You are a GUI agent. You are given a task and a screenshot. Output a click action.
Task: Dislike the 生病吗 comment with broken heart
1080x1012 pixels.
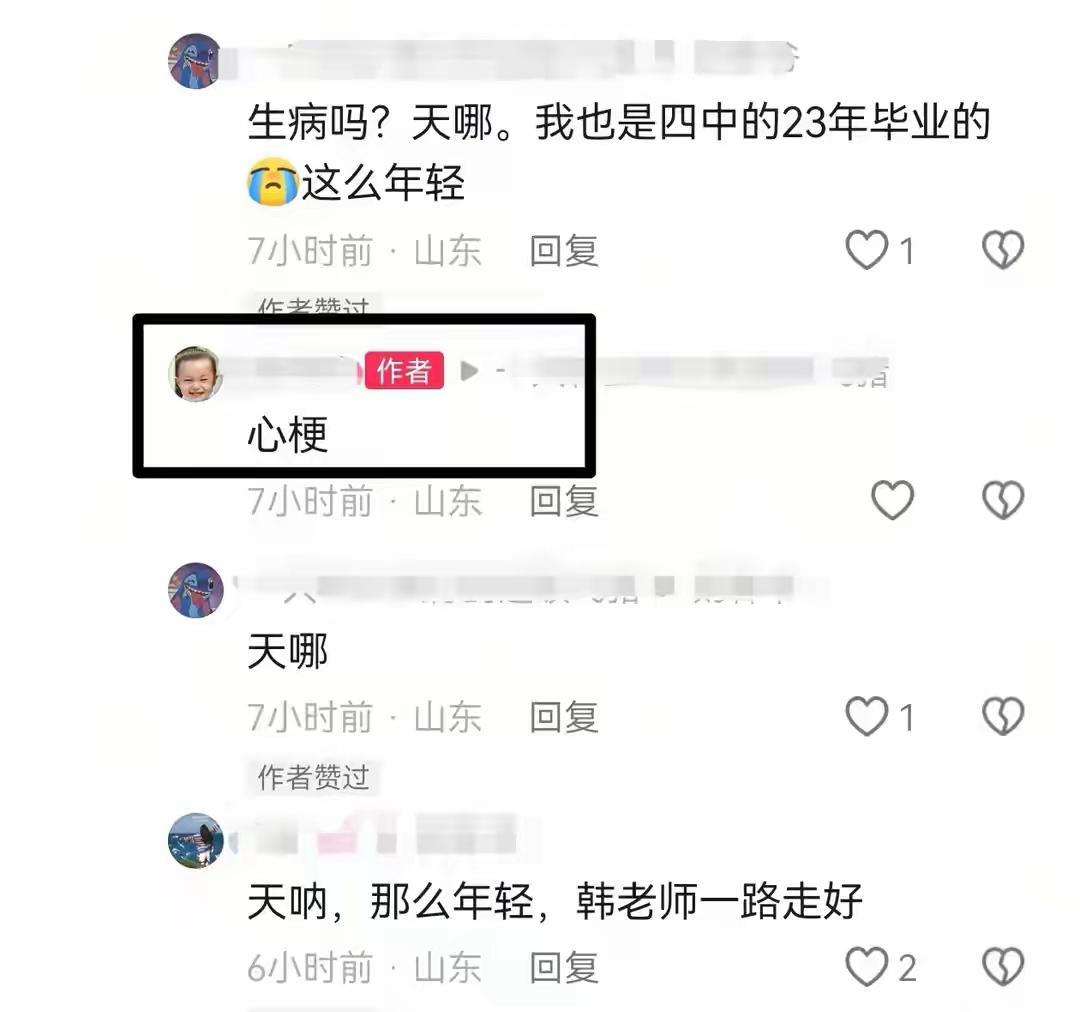click(1003, 250)
